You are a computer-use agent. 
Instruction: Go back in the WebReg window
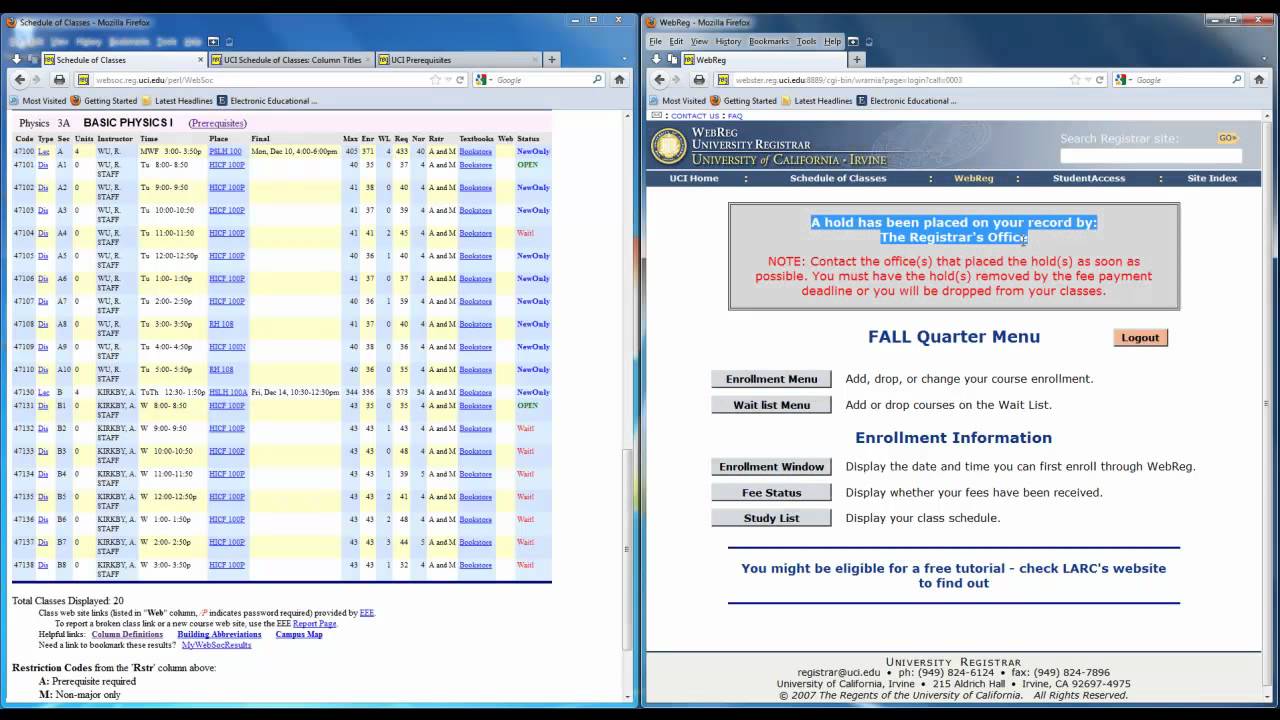point(659,80)
